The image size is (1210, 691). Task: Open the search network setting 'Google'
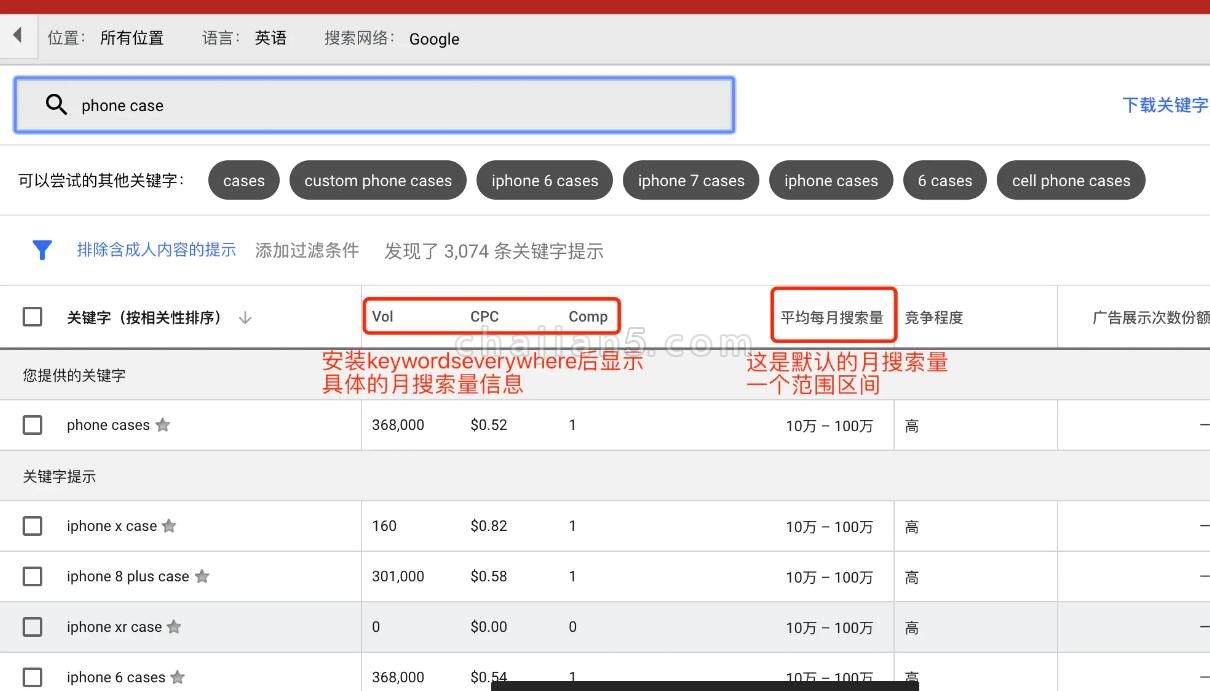[434, 39]
